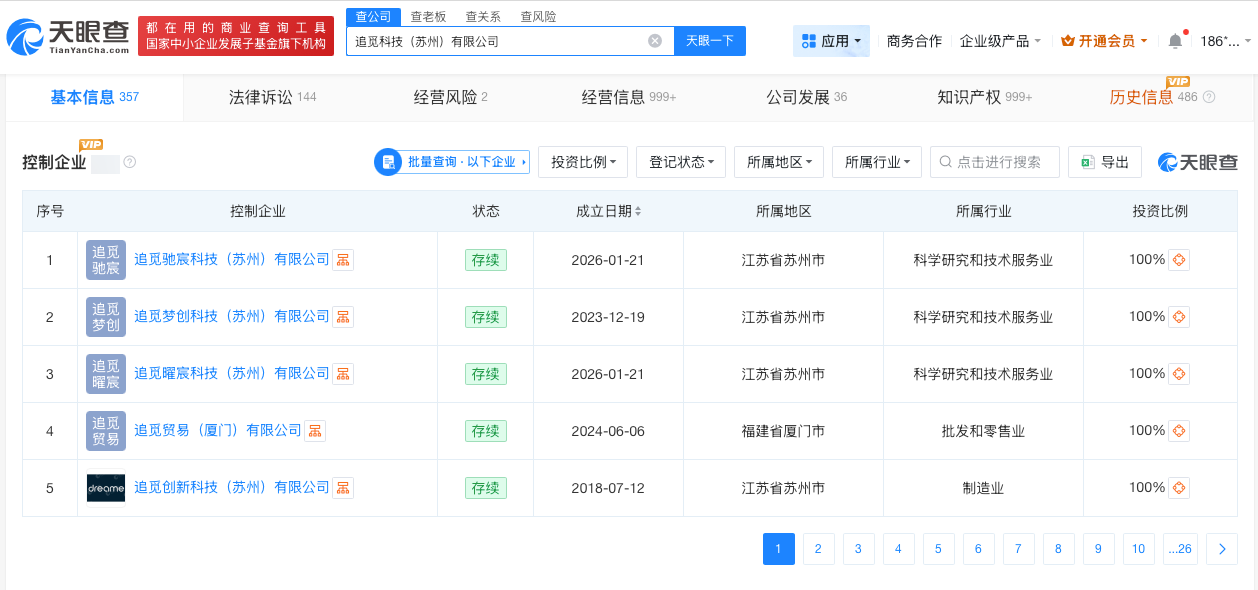Screen dimensions: 1258x590
Task: Open 追觅贸易（厦门）有限公司 link
Action: [218, 431]
